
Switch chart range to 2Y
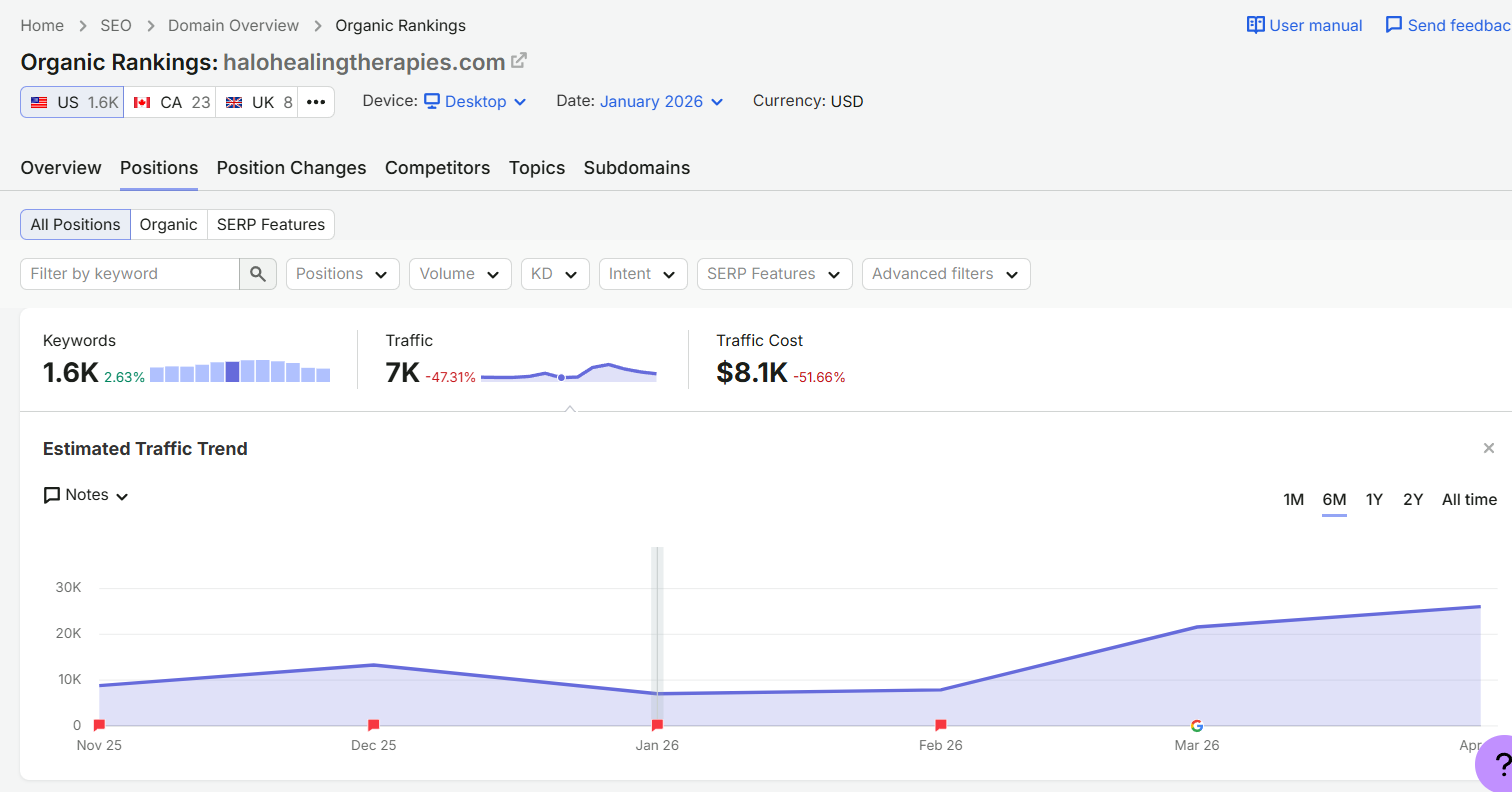(x=1412, y=499)
